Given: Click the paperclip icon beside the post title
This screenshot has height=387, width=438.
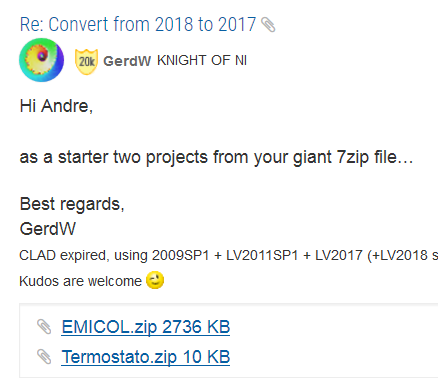Looking at the screenshot, I should pyautogui.click(x=268, y=25).
